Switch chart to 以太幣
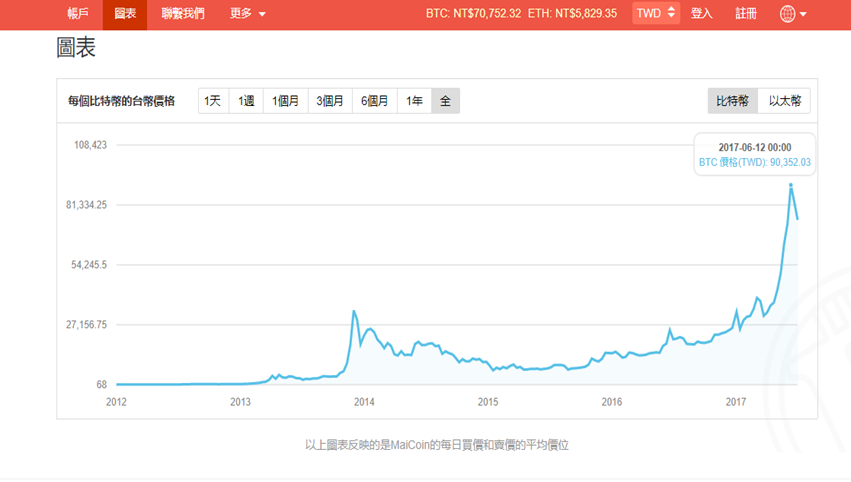The height and width of the screenshot is (482, 851). click(x=784, y=101)
